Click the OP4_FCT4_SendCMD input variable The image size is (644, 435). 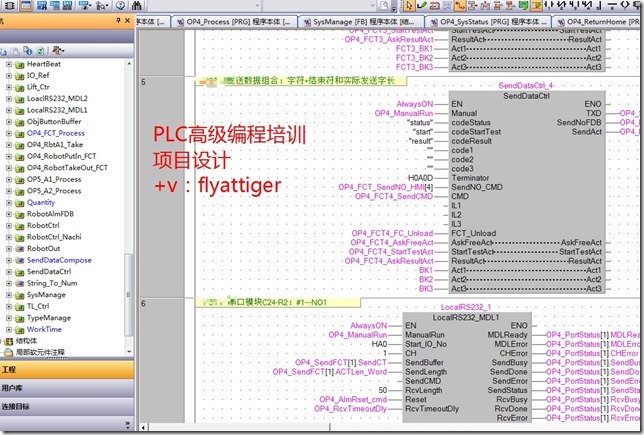tap(394, 196)
